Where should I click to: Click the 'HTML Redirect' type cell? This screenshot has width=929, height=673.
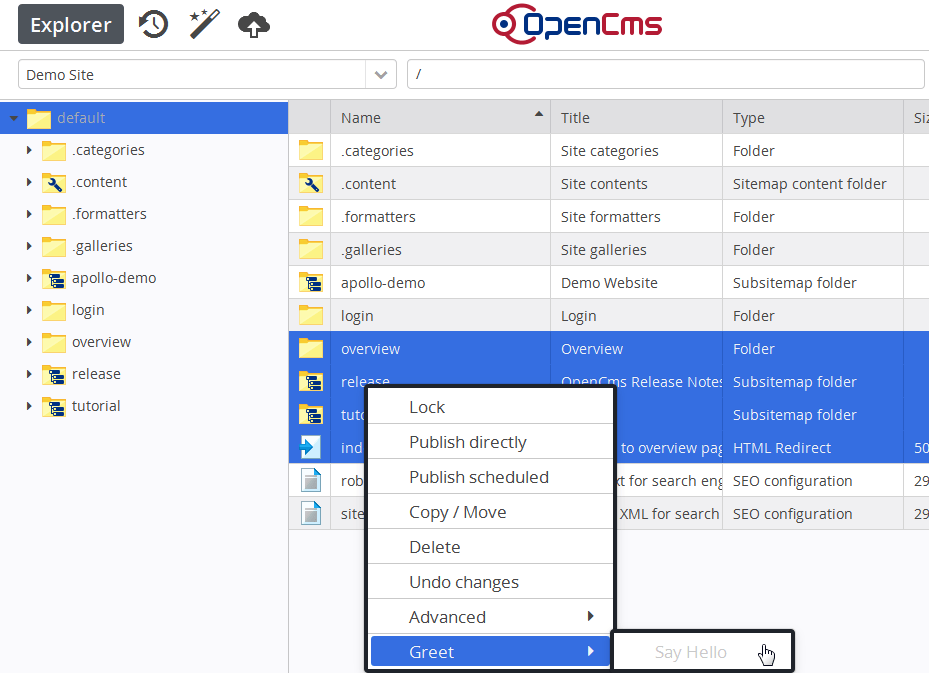coord(813,448)
